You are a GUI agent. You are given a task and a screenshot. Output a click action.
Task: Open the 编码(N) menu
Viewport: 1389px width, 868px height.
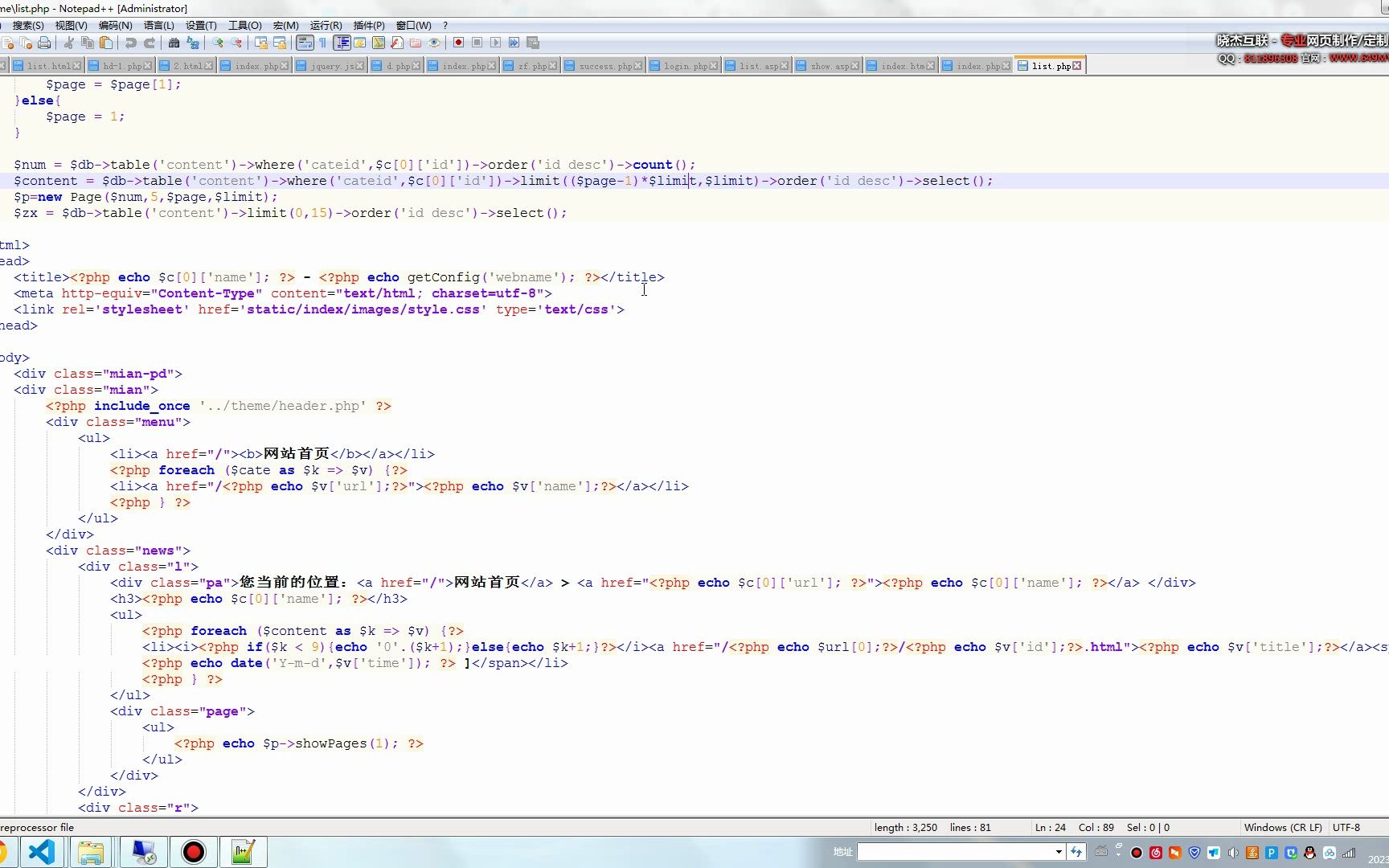click(x=115, y=26)
